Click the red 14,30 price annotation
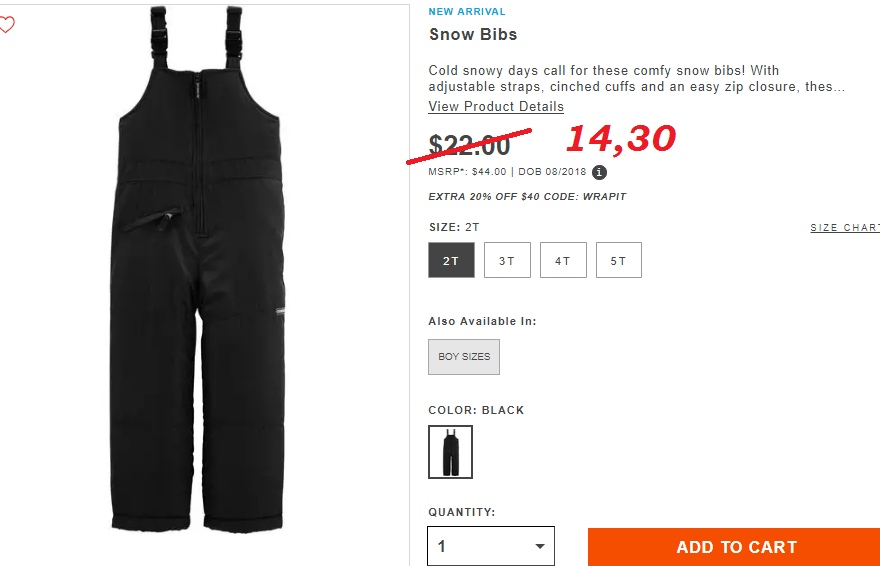The width and height of the screenshot is (880, 566). pos(621,139)
